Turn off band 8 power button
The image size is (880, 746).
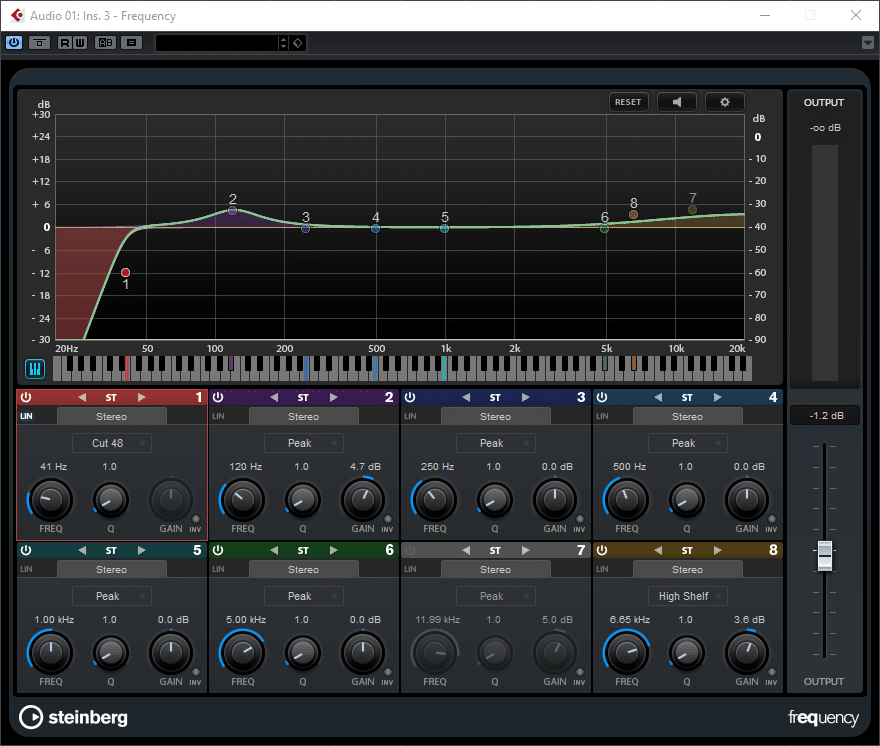click(x=602, y=550)
